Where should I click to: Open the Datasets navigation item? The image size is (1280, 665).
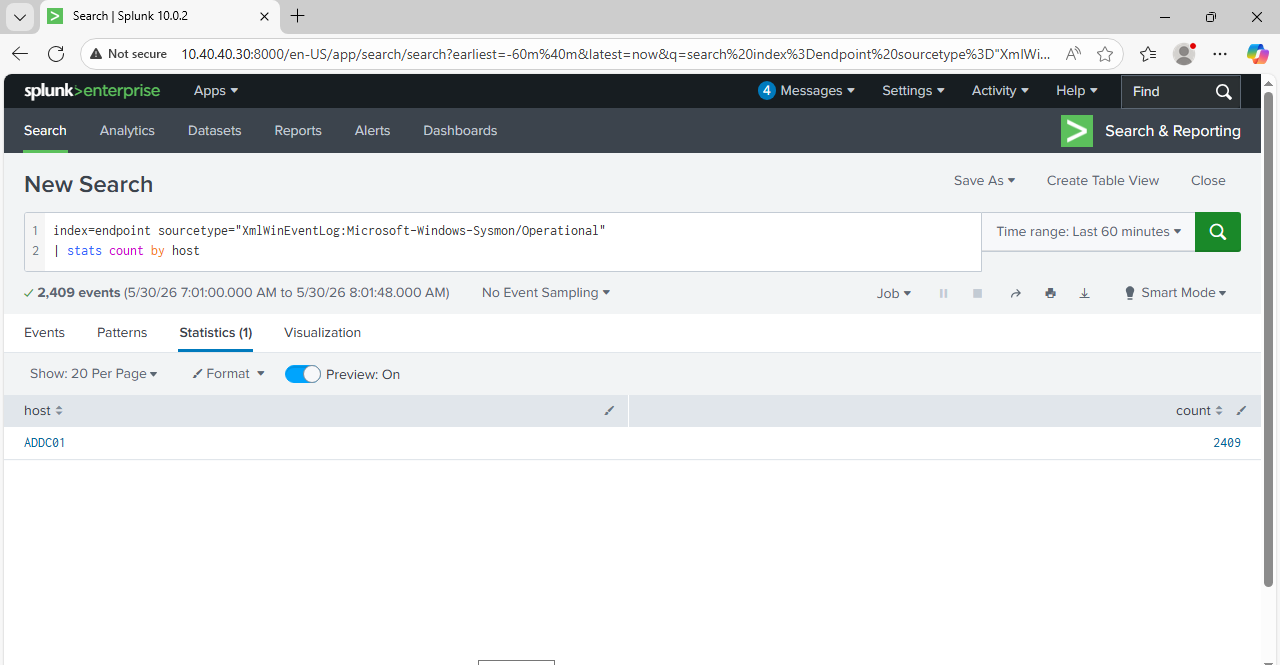[x=215, y=131]
